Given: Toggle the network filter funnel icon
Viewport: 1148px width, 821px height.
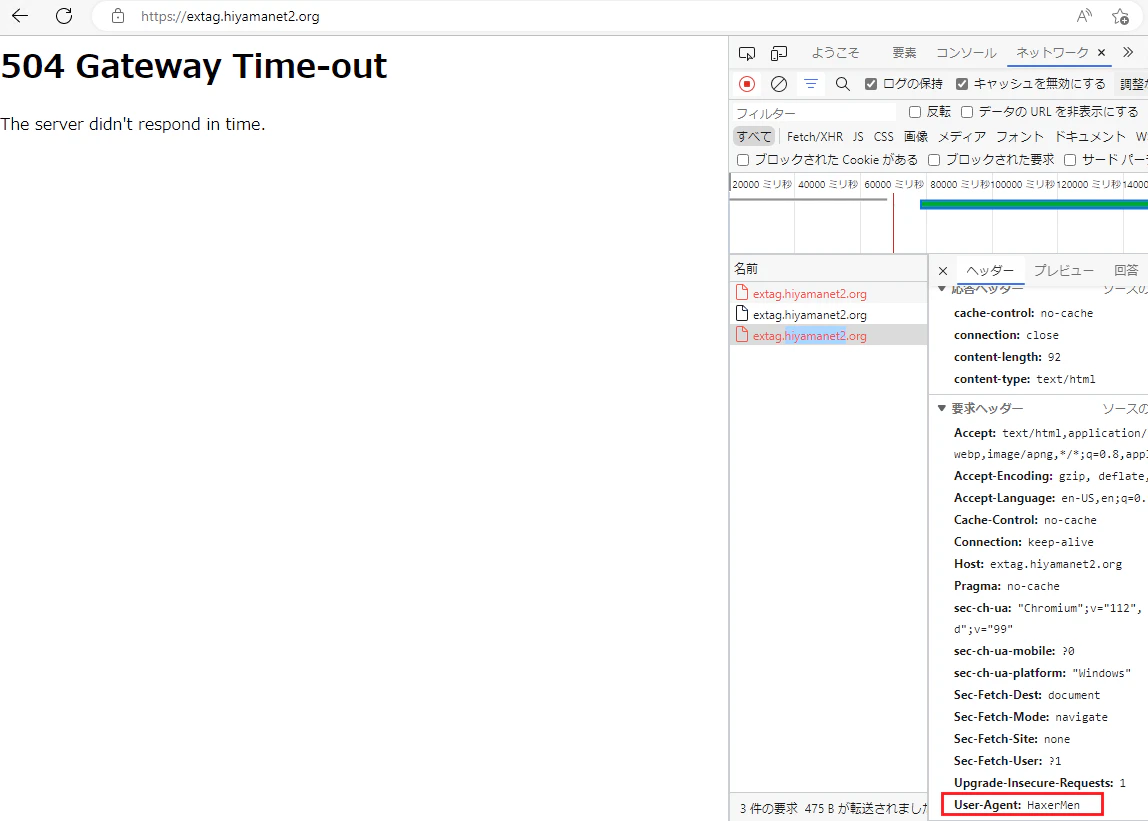Looking at the screenshot, I should pyautogui.click(x=810, y=84).
